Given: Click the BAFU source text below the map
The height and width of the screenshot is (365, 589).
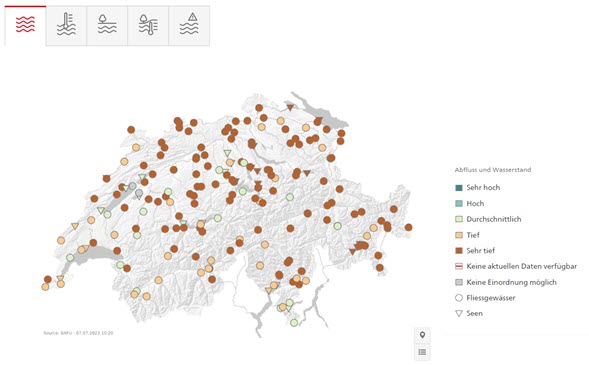Looking at the screenshot, I should point(78,333).
